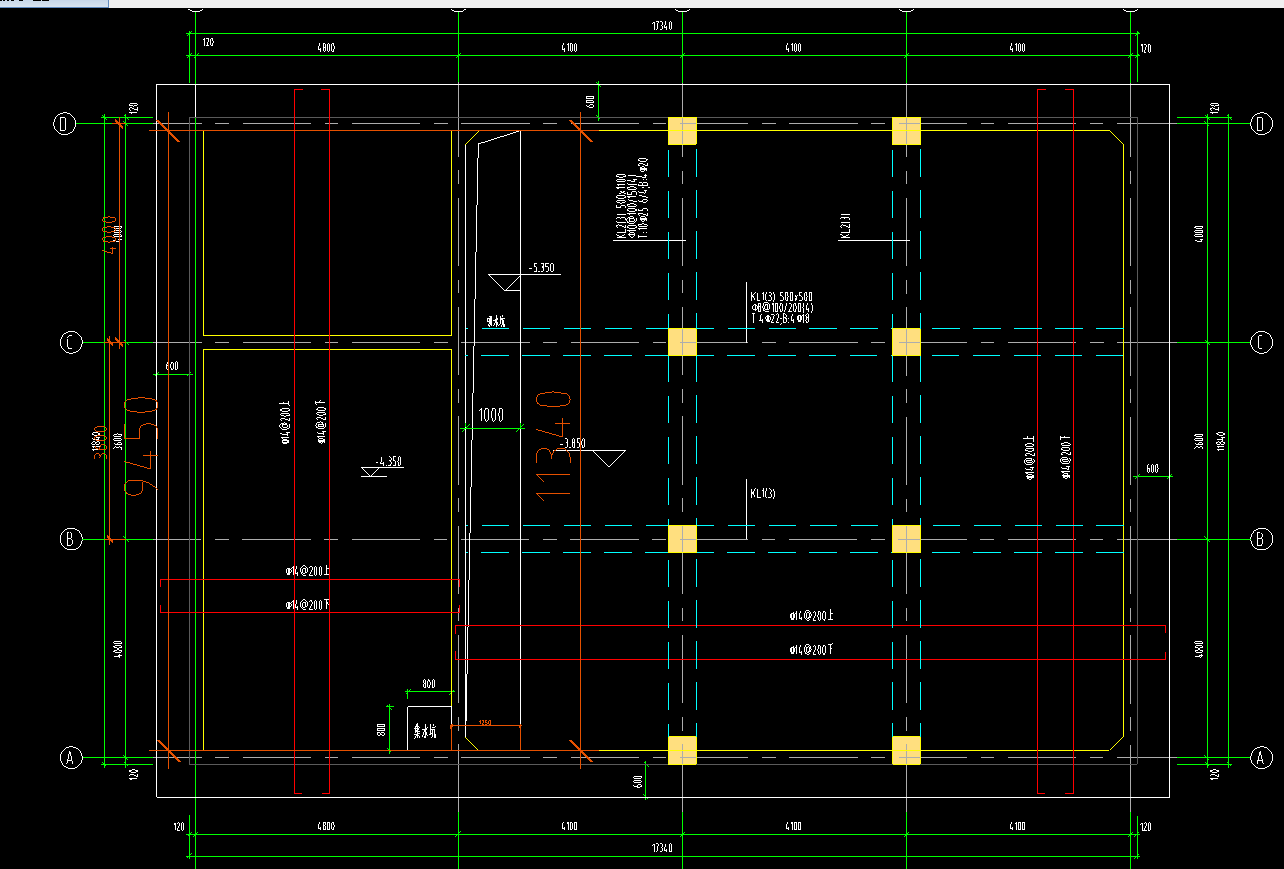Screen dimensions: 1284x869
Task: Select axis bubble D on the right side
Action: pyautogui.click(x=1262, y=123)
